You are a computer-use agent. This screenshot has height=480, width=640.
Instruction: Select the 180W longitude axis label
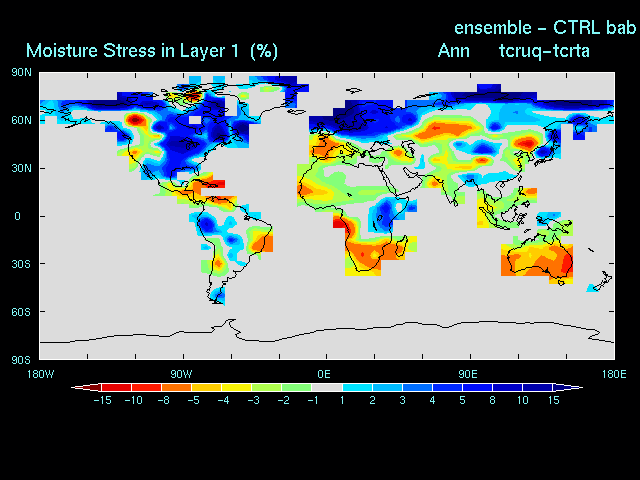[40, 373]
